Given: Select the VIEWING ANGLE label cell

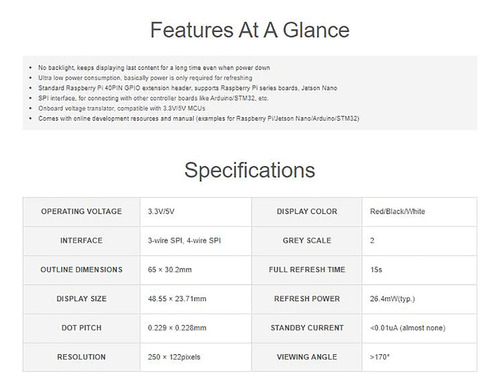Looking at the screenshot, I should [x=307, y=357].
